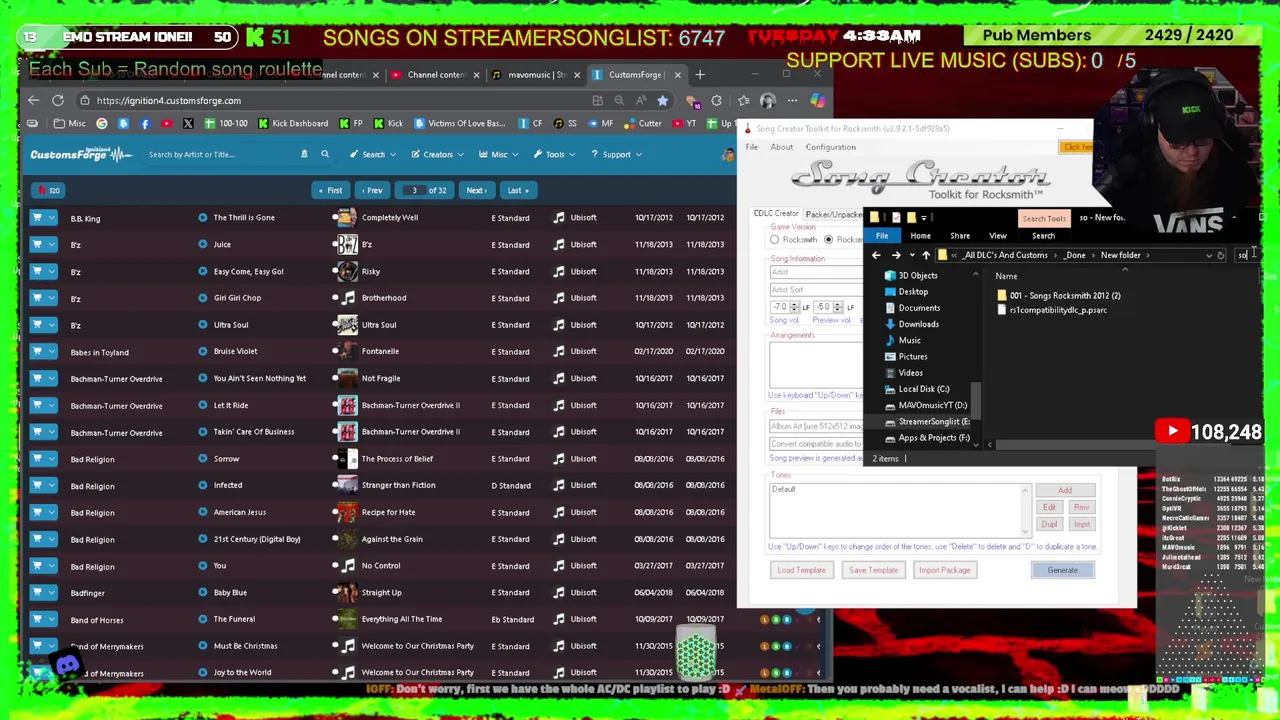Viewport: 1280px width, 720px height.
Task: Bookmark this page with star icon
Action: coord(662,100)
